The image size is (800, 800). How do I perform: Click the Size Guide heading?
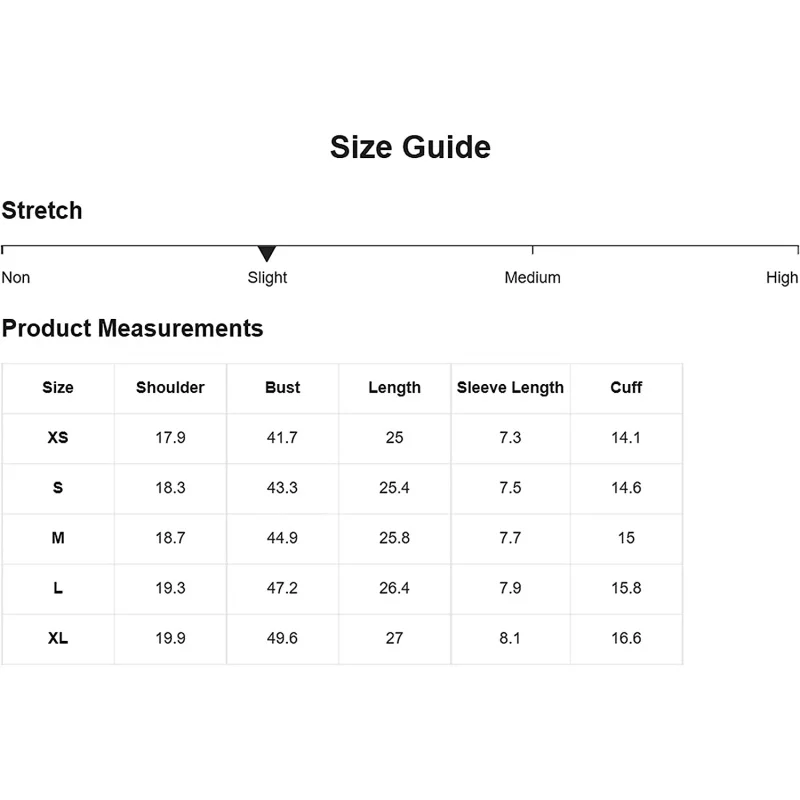[410, 148]
